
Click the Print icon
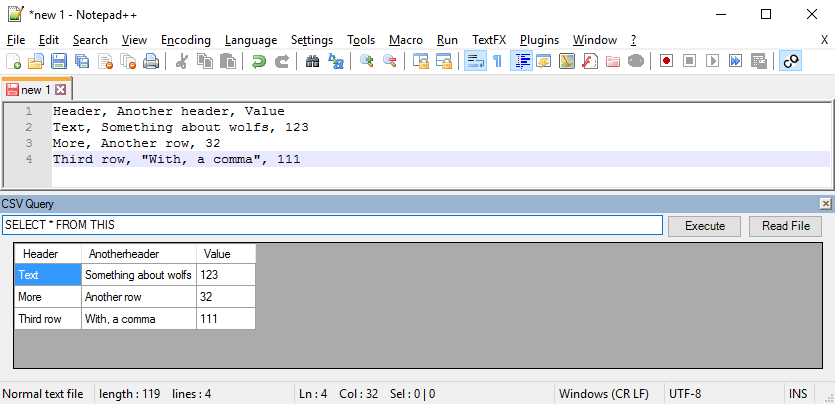click(x=151, y=61)
